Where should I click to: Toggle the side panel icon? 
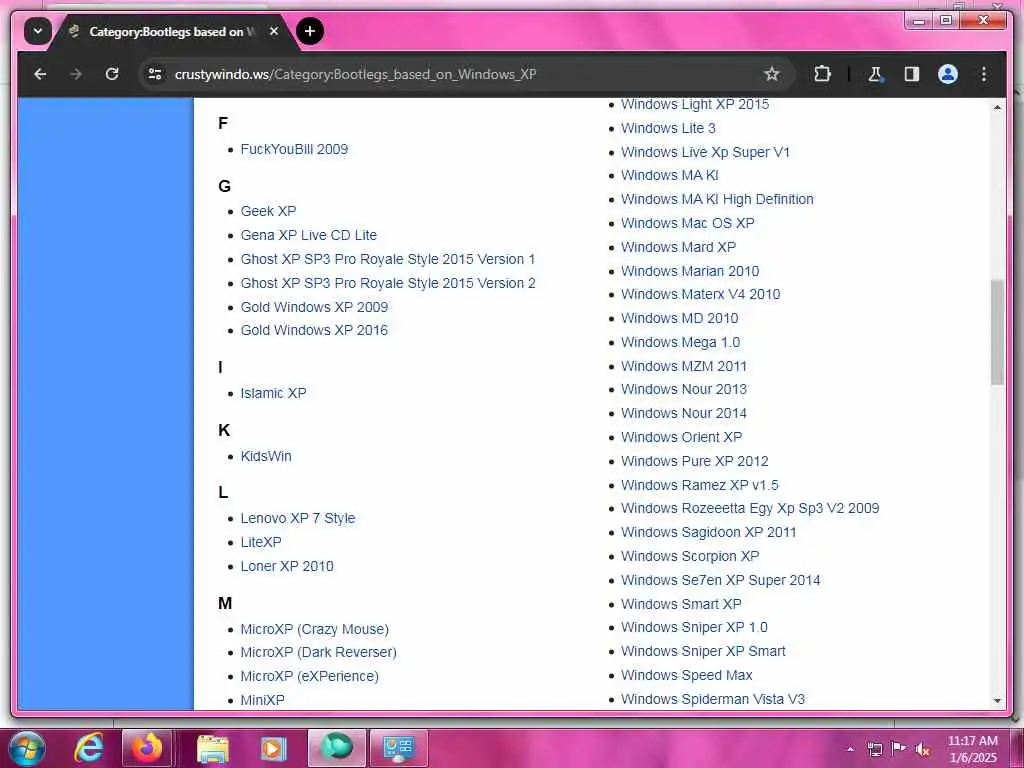(x=912, y=74)
